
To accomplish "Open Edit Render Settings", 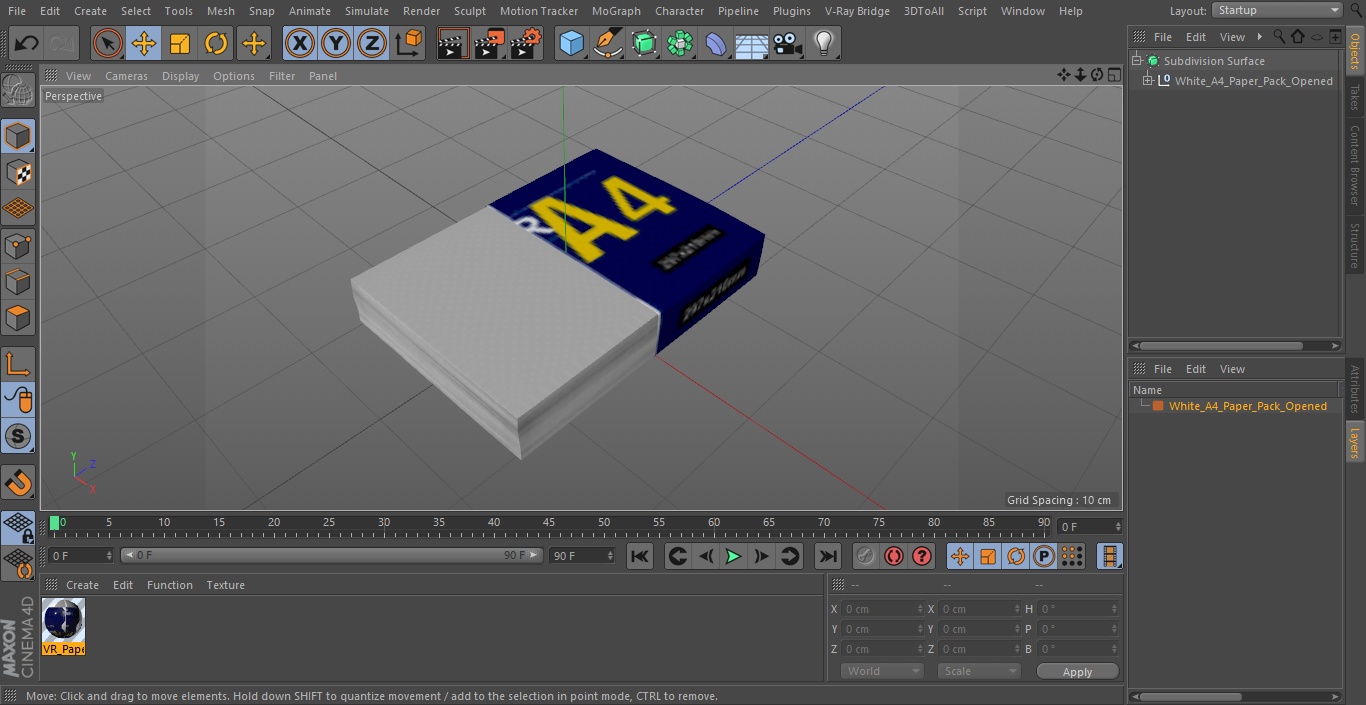I will [x=526, y=43].
